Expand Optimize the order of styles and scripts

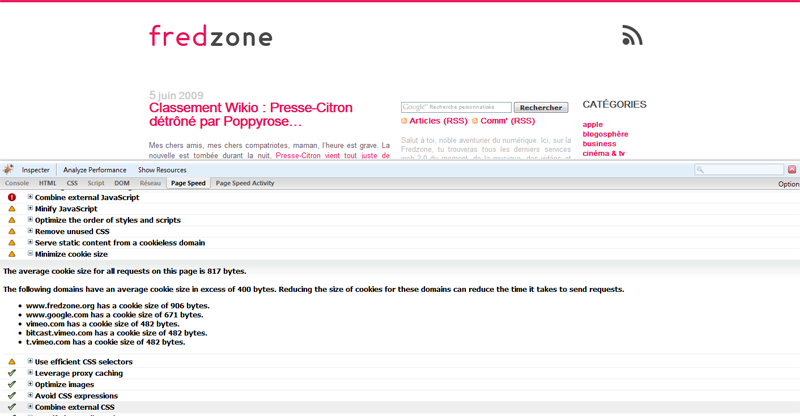(30, 219)
